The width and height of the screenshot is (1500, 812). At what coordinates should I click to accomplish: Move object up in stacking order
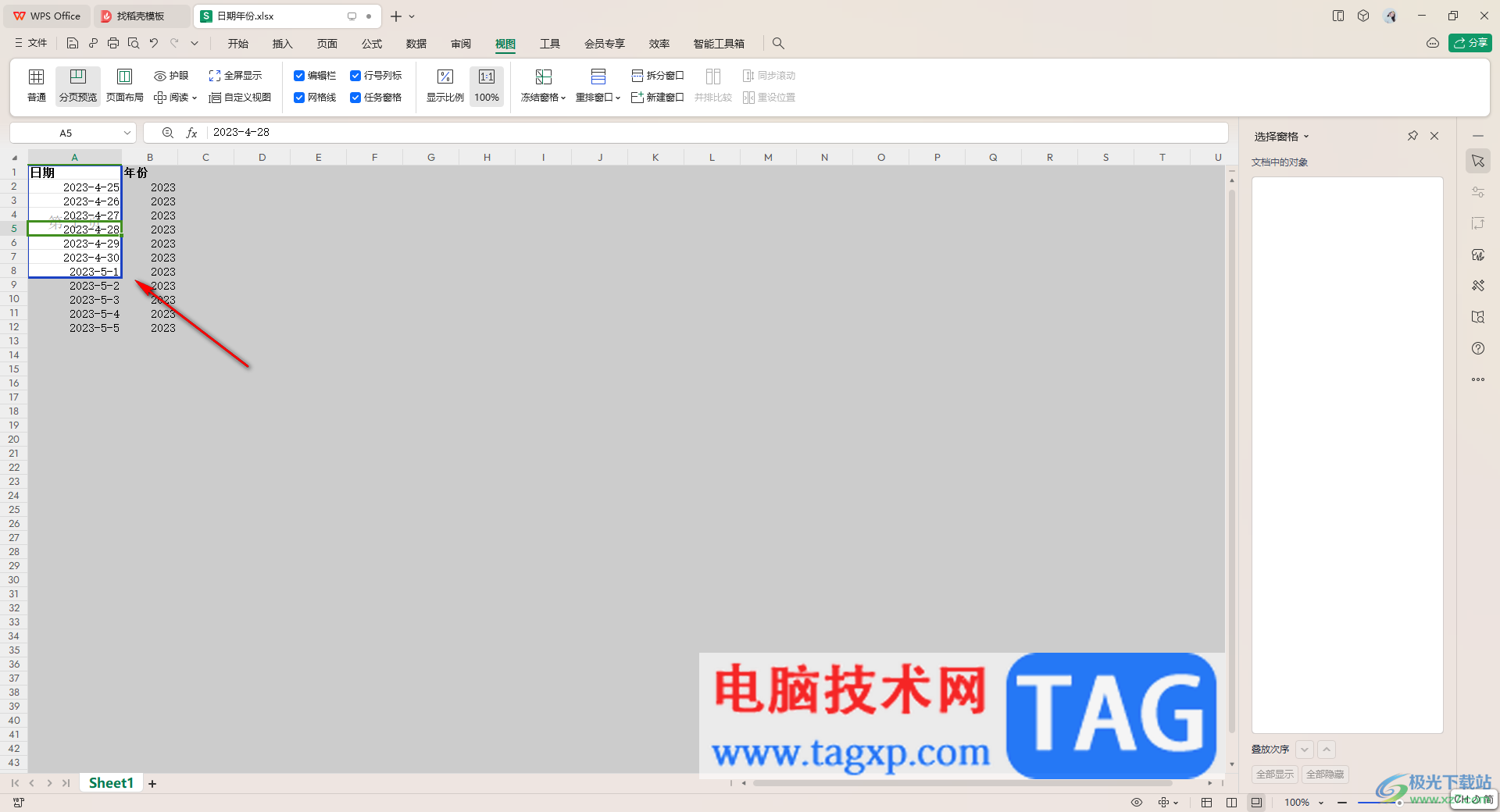point(1327,750)
